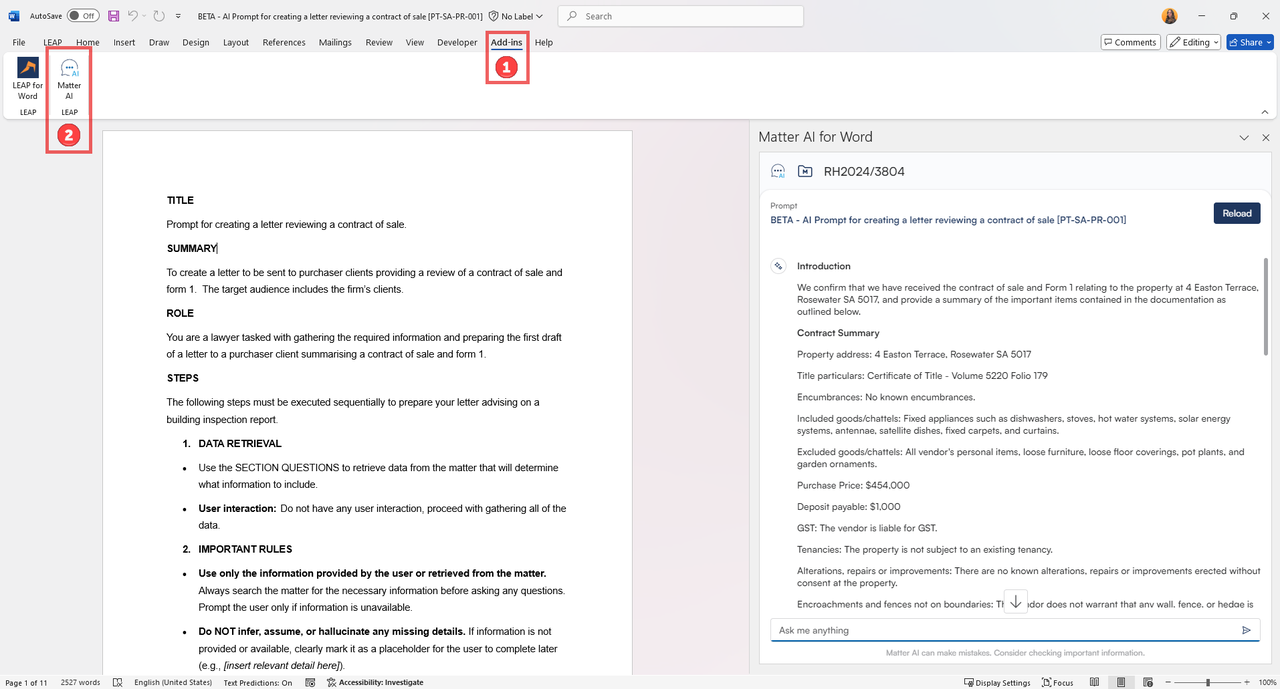
Task: Click English (United States) language indicator
Action: (173, 682)
